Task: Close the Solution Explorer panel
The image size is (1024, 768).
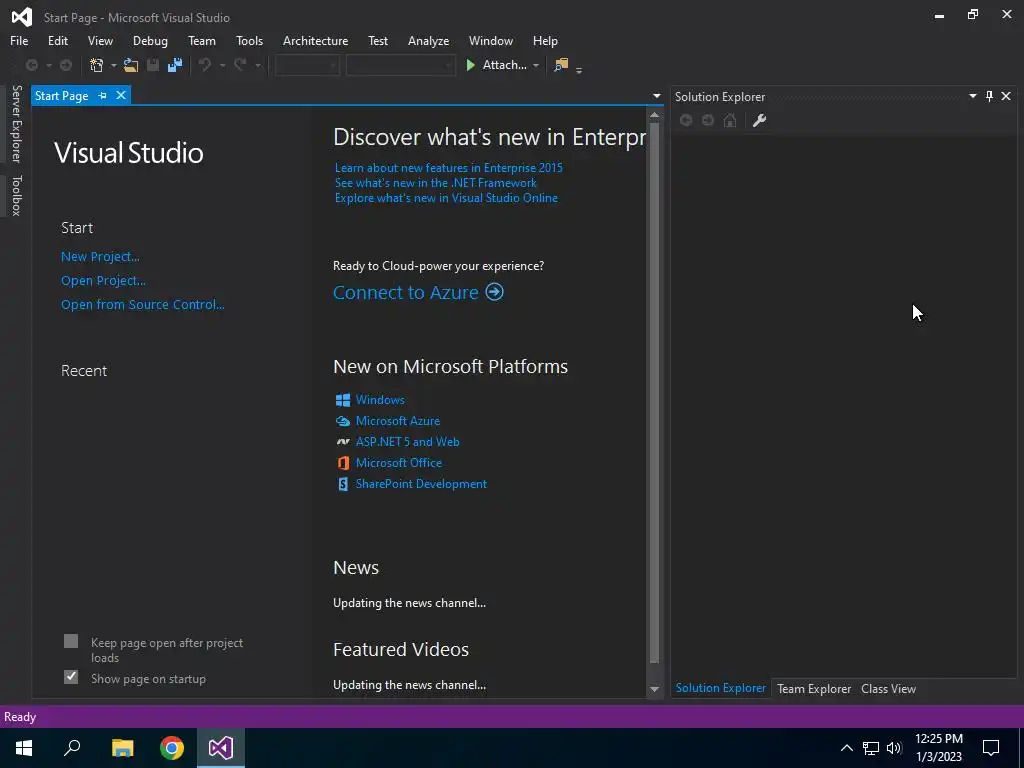Action: tap(1006, 97)
